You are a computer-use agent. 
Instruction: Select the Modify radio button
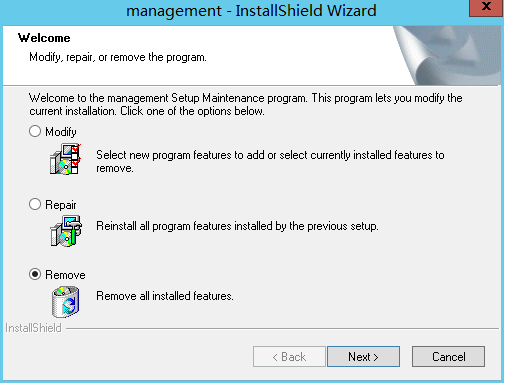35,131
